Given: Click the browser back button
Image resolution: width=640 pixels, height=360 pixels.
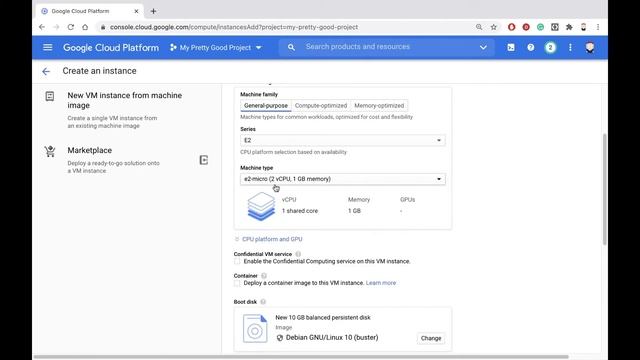Looking at the screenshot, I should pos(42,27).
